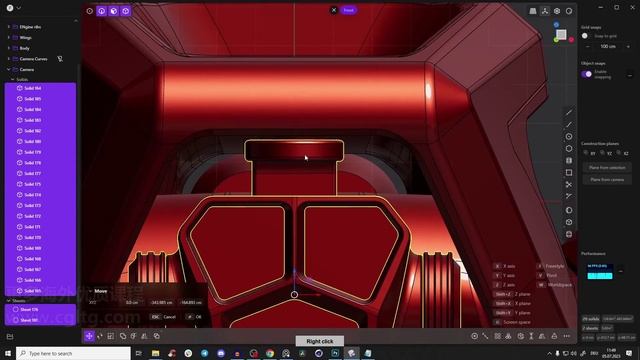
Task: Select the YZ construction plane
Action: click(606, 153)
